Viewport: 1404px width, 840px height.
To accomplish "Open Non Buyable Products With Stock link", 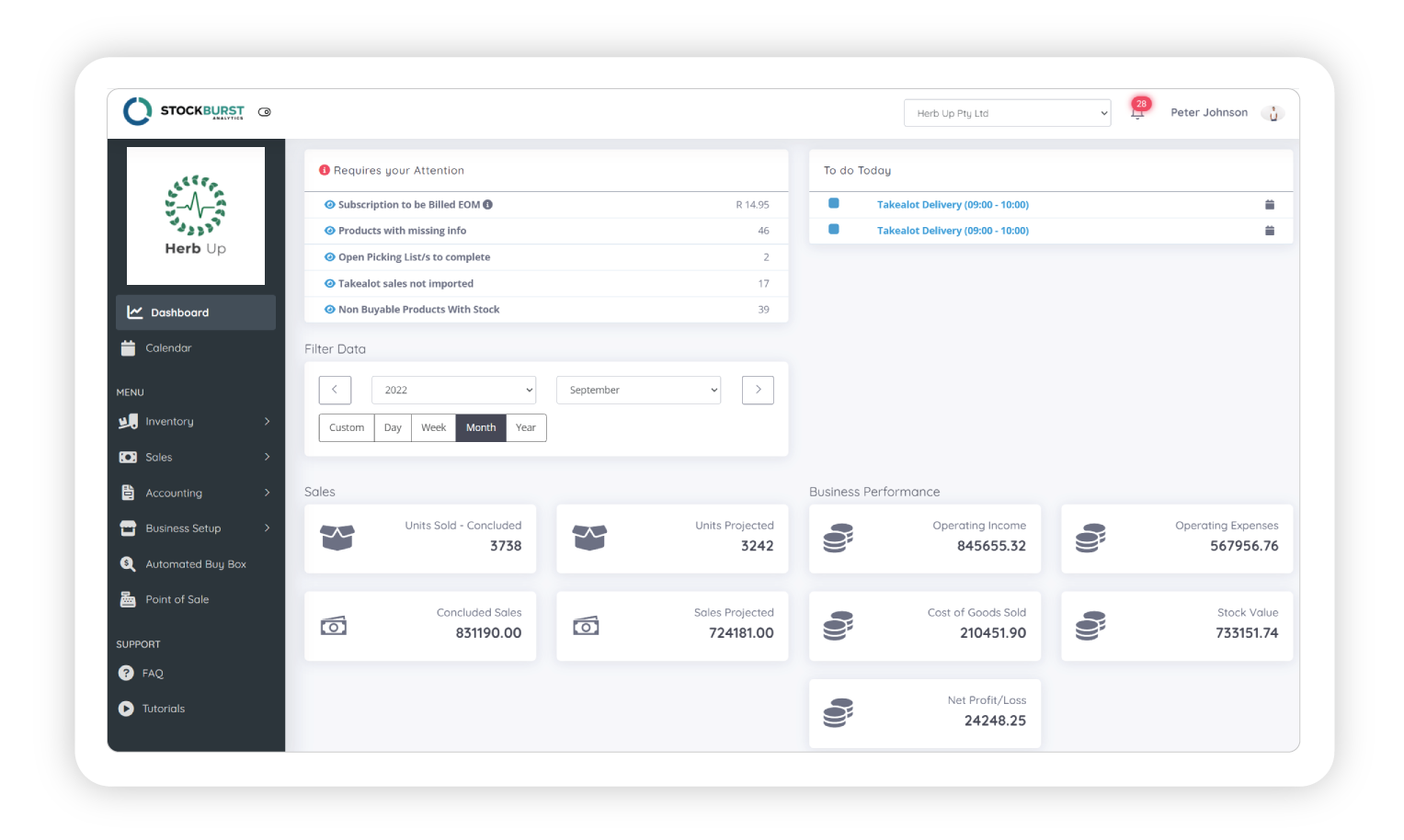I will click(418, 310).
